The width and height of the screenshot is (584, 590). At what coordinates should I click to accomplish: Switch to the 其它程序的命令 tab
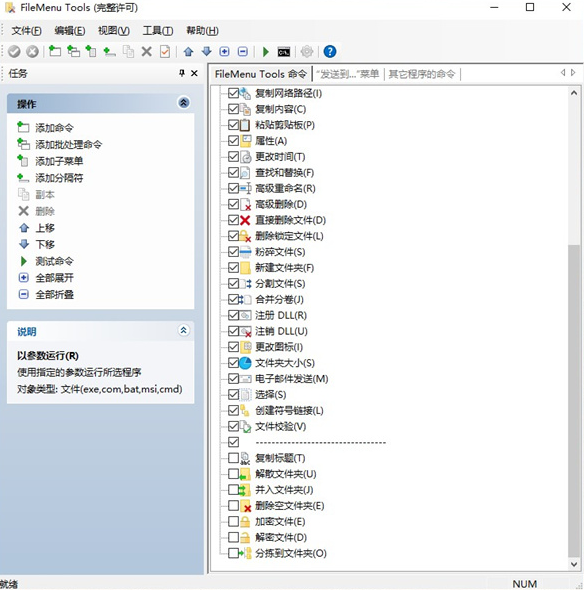[422, 74]
